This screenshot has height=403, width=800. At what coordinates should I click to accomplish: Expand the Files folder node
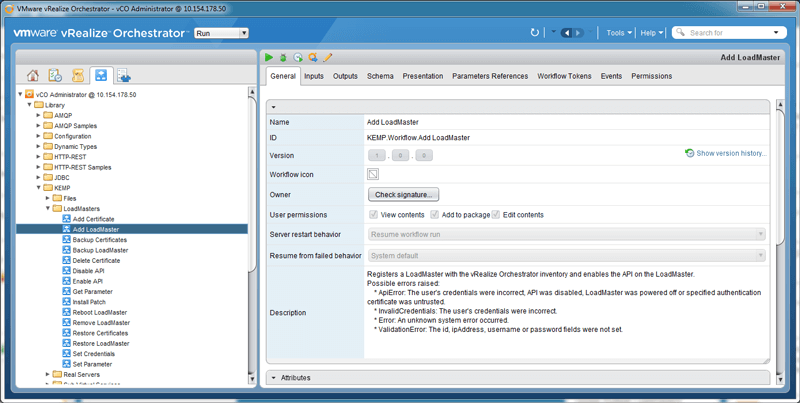(x=48, y=198)
